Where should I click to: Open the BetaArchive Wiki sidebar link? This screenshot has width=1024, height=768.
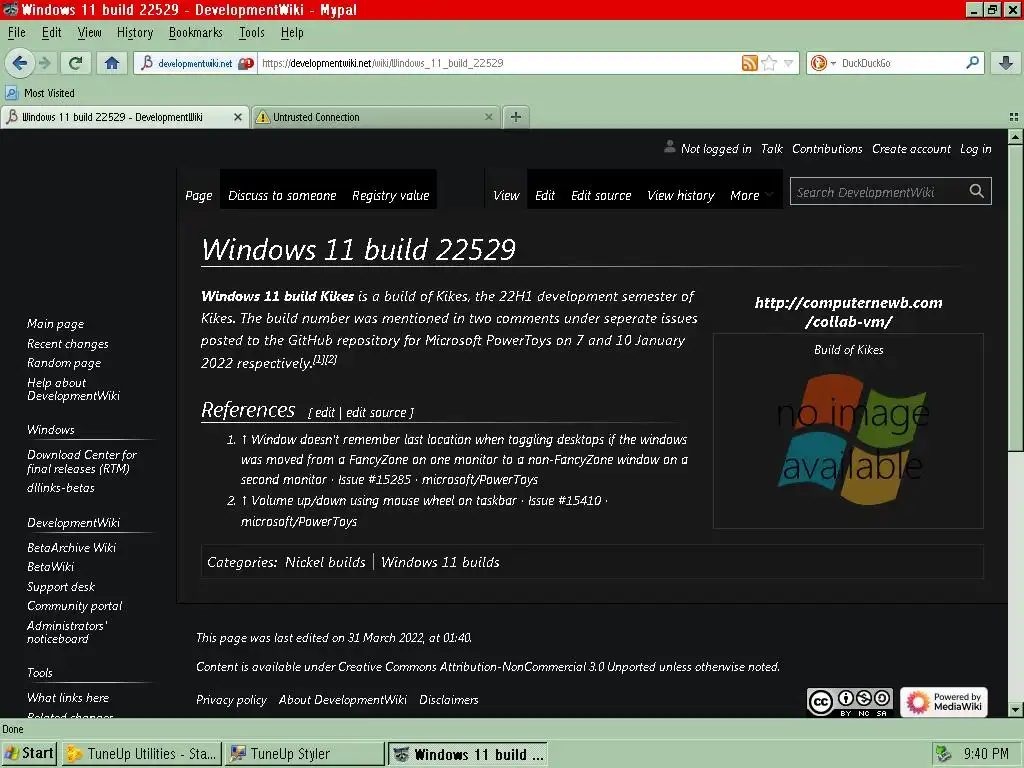point(71,548)
